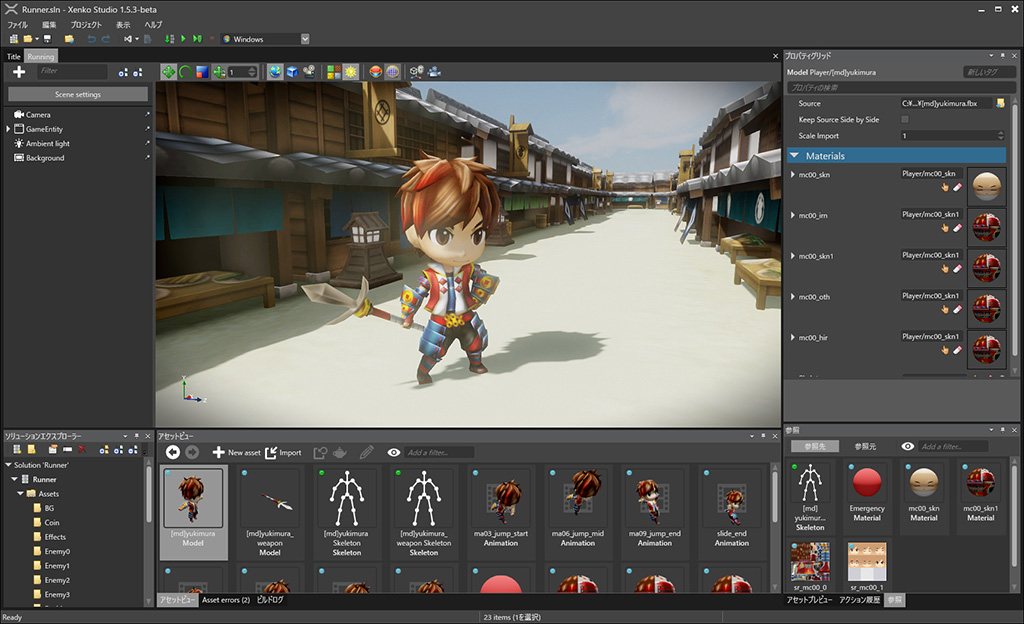Click the pencil edit icon in asset view
The height and width of the screenshot is (624, 1024).
(366, 452)
